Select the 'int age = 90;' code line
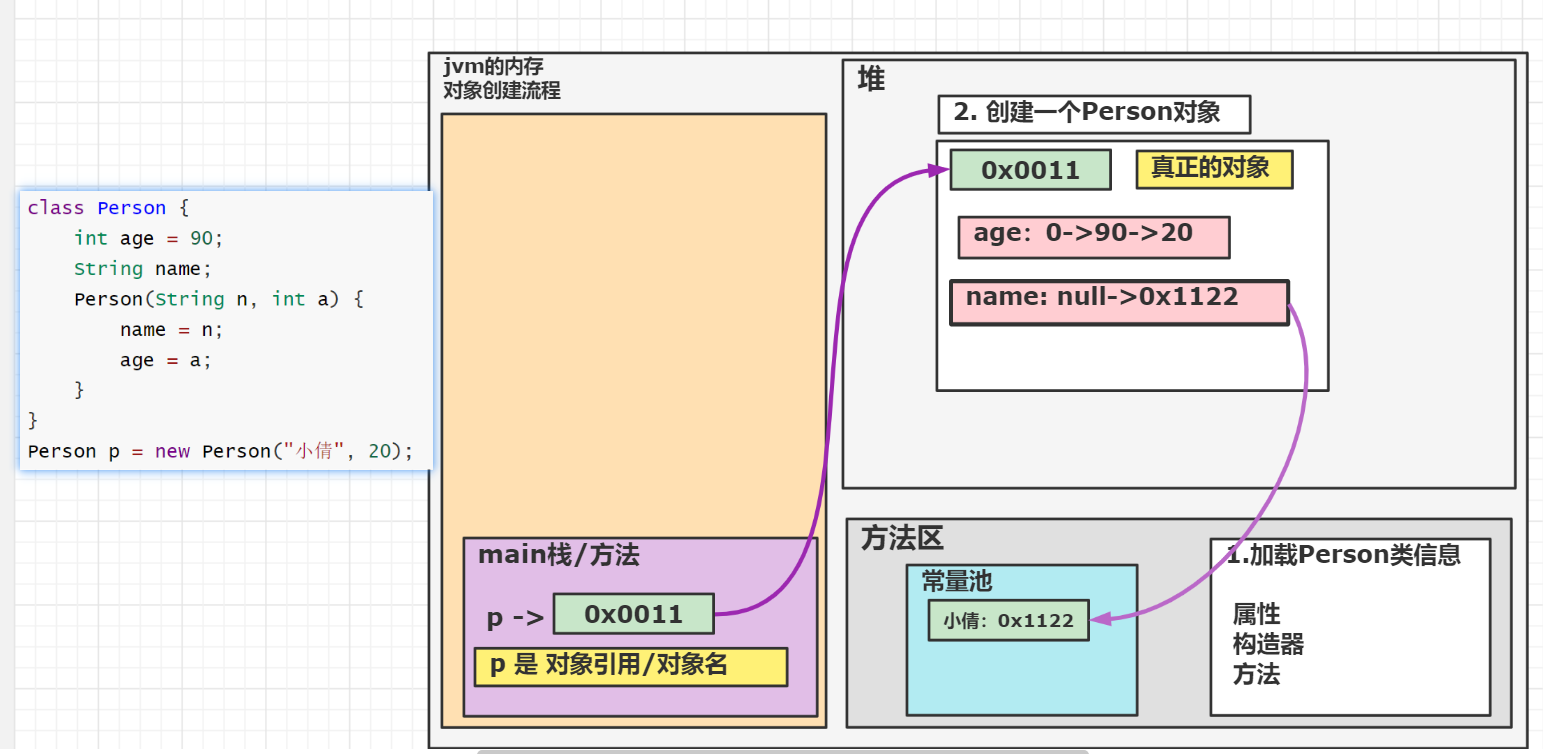The width and height of the screenshot is (1543, 754). pos(149,238)
